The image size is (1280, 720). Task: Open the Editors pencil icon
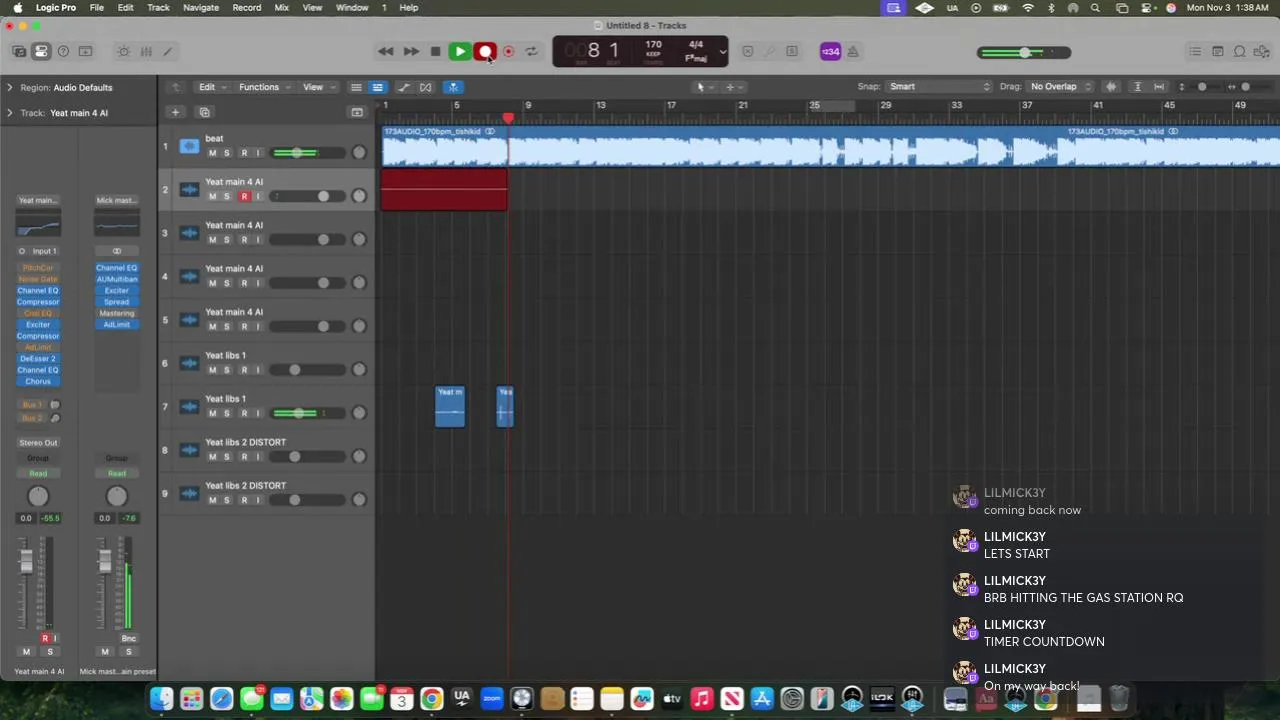click(x=168, y=51)
